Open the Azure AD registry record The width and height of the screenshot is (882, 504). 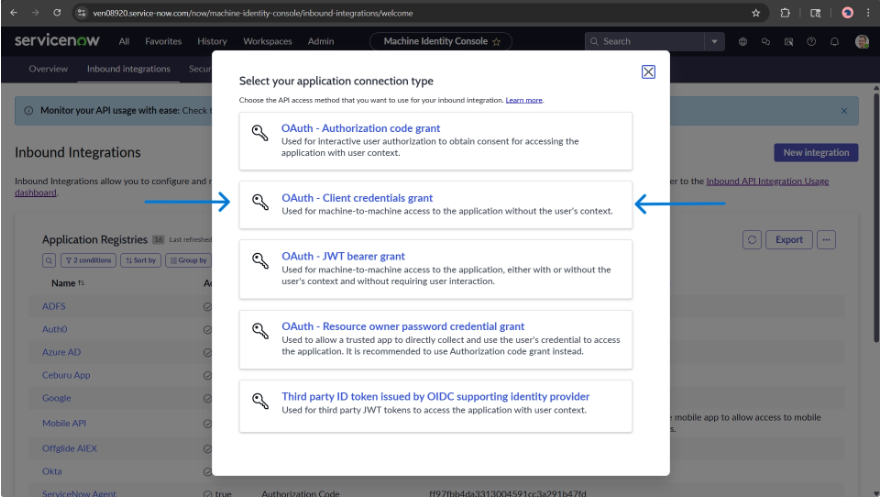point(61,352)
